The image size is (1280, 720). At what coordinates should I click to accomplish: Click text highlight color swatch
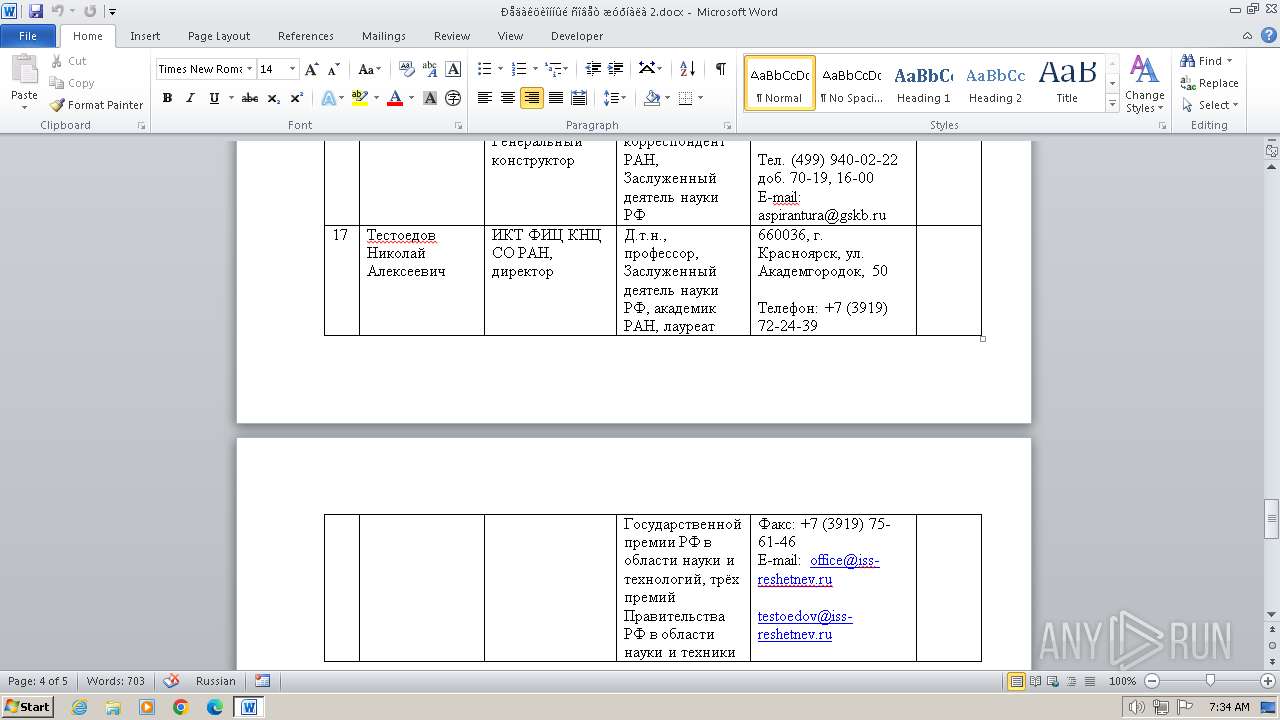pyautogui.click(x=359, y=98)
